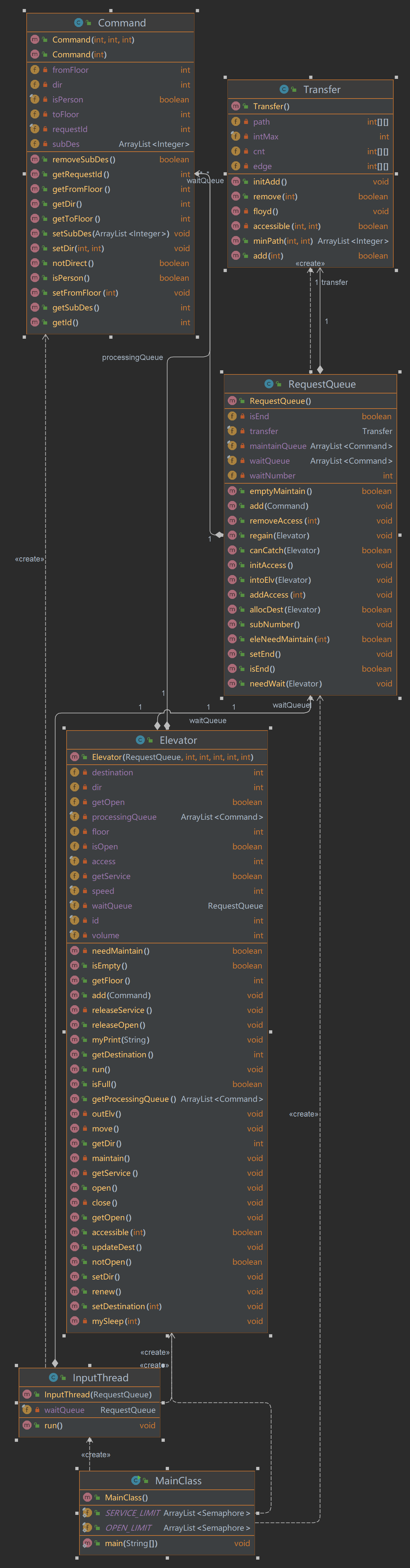The width and height of the screenshot is (410, 1568).
Task: Select the constructor icon beside Transfer()
Action: (x=236, y=106)
